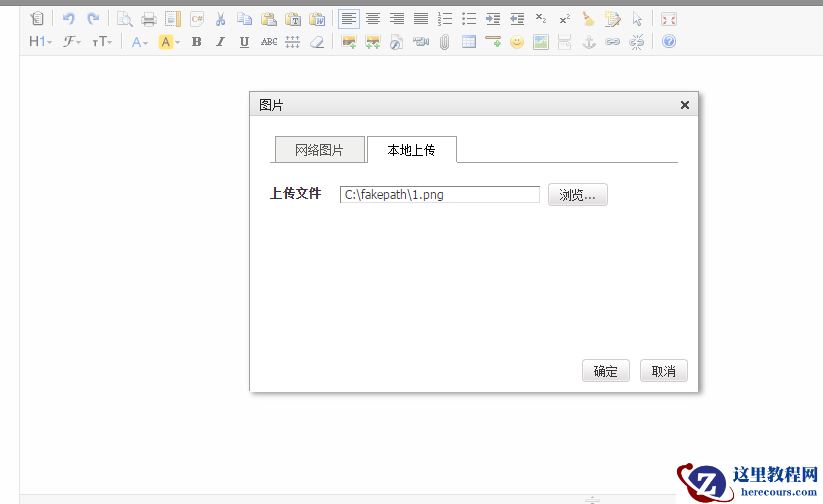Insert a table
The image size is (823, 504).
[x=469, y=41]
